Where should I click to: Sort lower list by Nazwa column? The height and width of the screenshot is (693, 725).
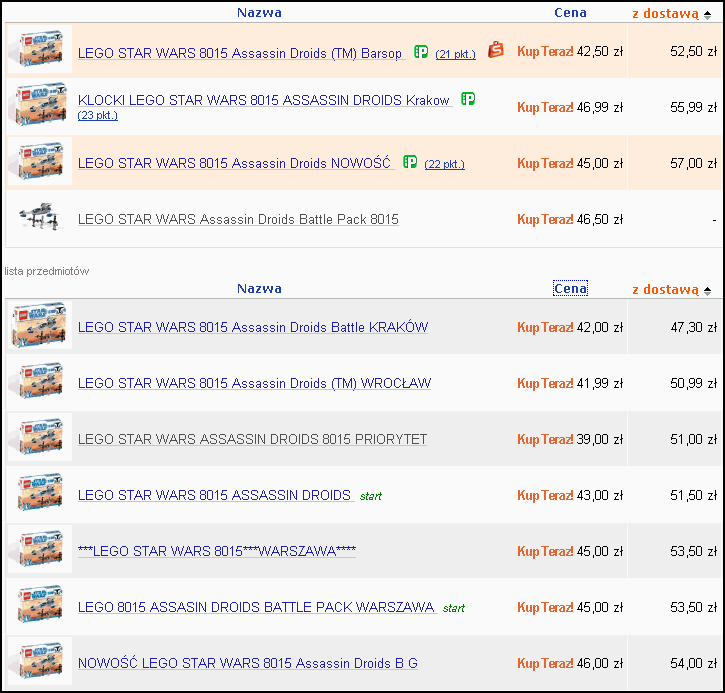click(259, 288)
